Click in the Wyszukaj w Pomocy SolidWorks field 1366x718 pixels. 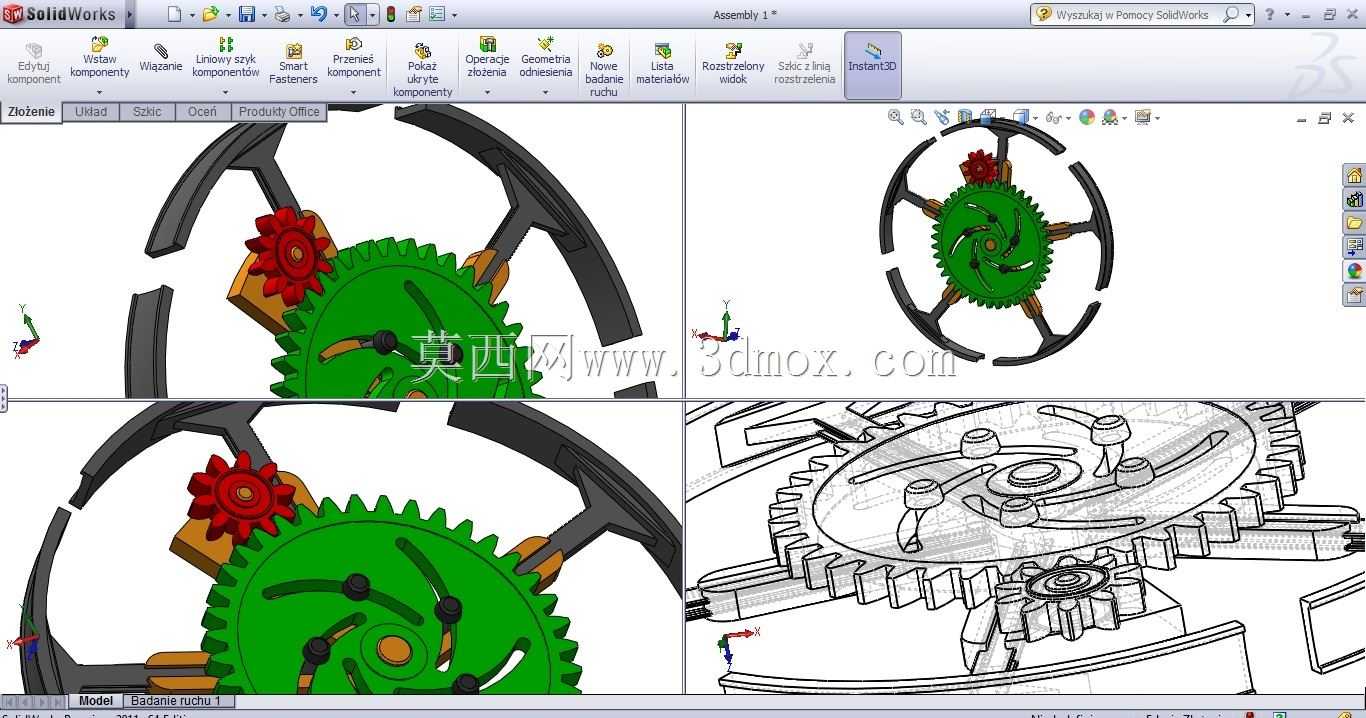(x=1132, y=15)
